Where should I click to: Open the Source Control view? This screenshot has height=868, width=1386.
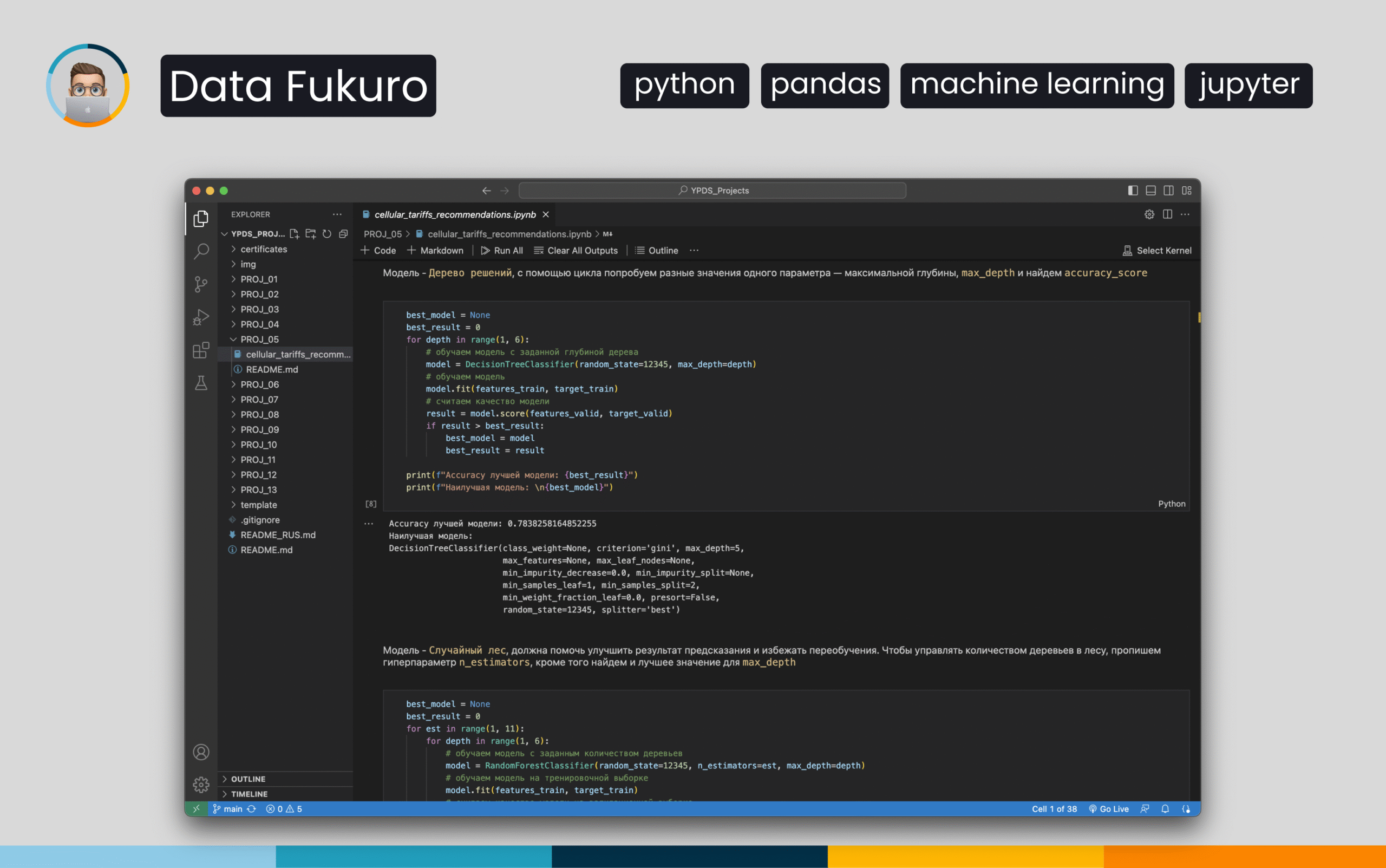201,284
